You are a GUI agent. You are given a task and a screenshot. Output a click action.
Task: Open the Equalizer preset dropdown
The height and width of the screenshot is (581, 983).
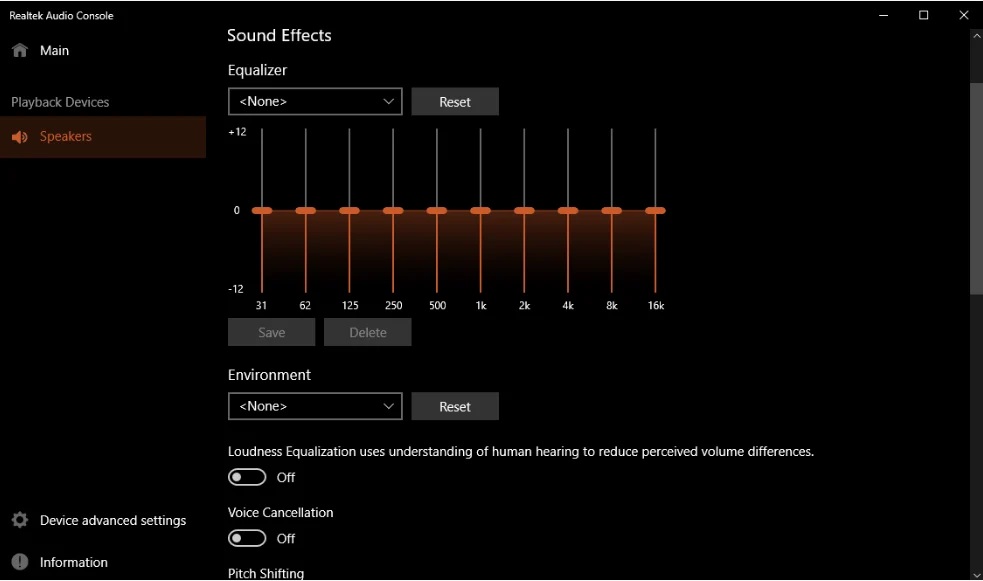pyautogui.click(x=315, y=102)
